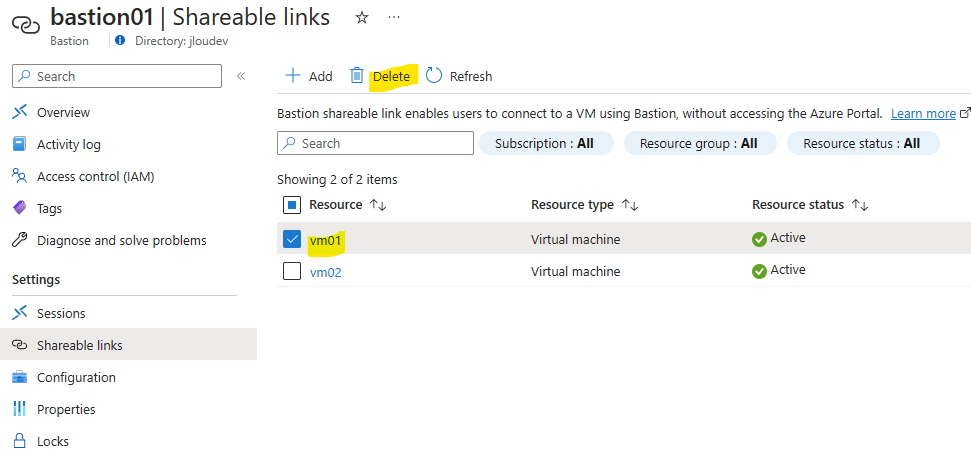Click the Active status text for vm02
This screenshot has height=460, width=971.
coord(788,270)
